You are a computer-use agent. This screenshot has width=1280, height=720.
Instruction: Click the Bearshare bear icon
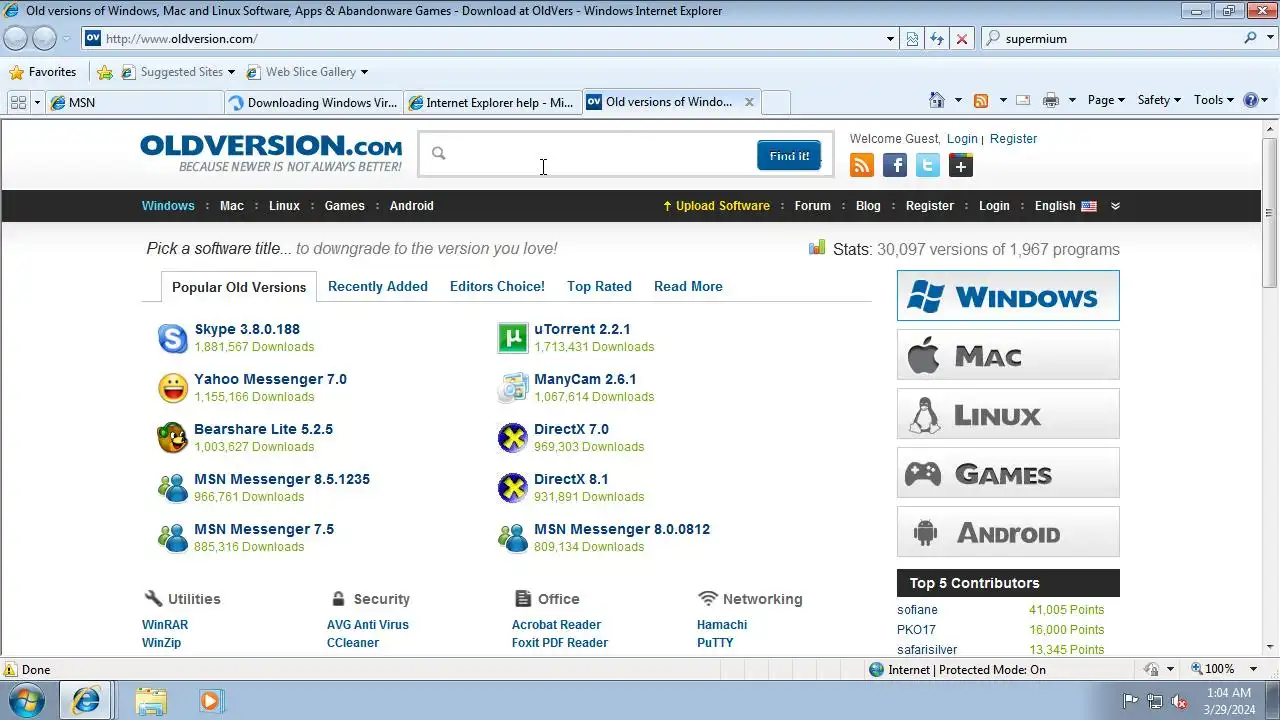pos(173,438)
